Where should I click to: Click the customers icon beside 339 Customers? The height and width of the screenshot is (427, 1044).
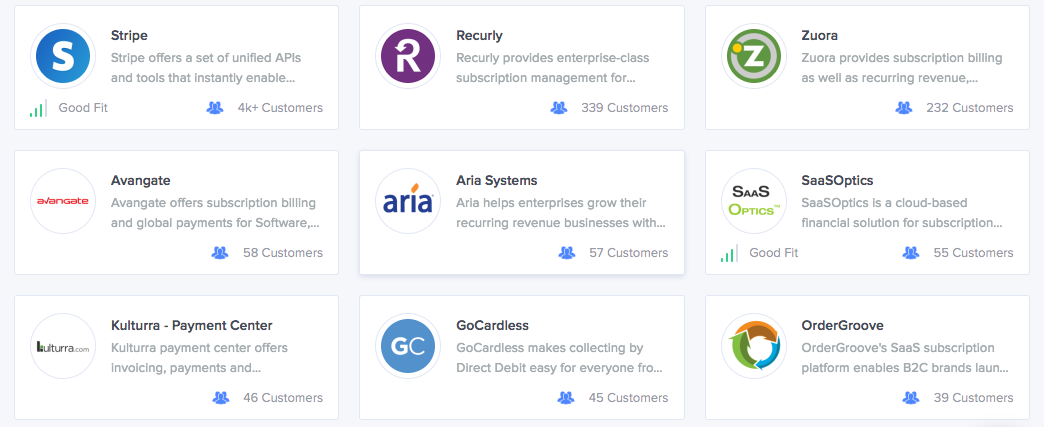(559, 108)
